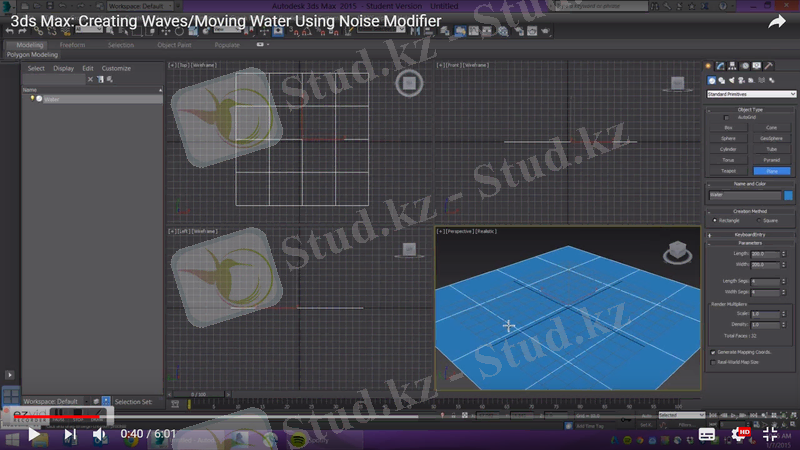
Task: Select the Helpers category icon
Action: [x=751, y=81]
